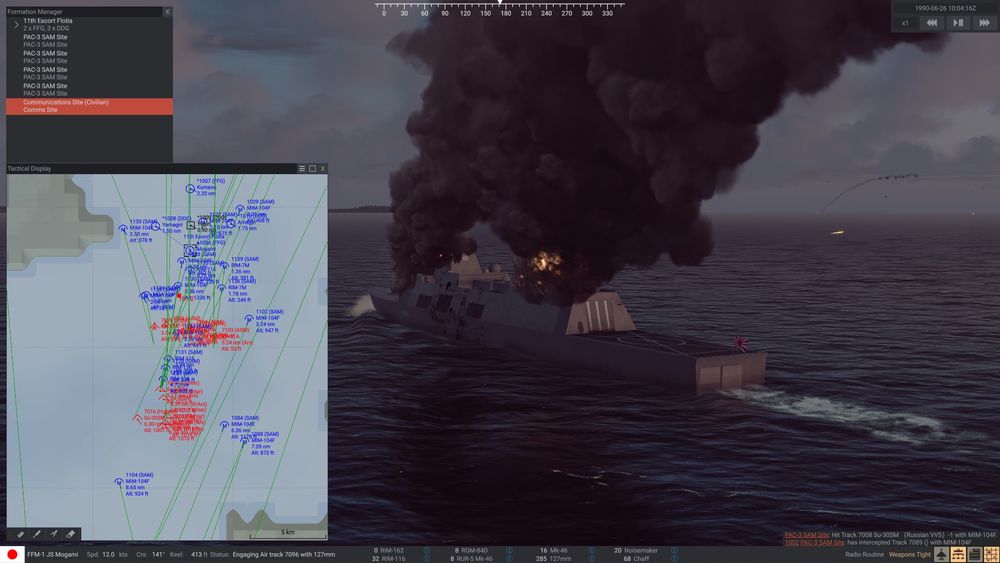Expand the 11th Escort Flotia formation
The height and width of the screenshot is (563, 1000).
coord(16,25)
